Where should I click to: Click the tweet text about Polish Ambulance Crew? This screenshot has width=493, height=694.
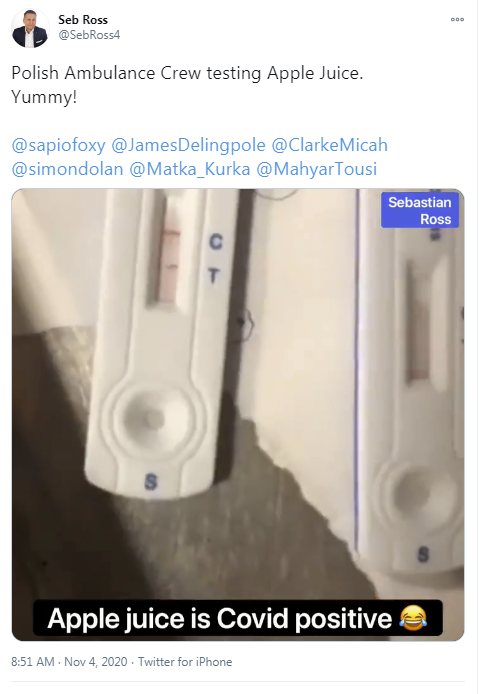(187, 85)
